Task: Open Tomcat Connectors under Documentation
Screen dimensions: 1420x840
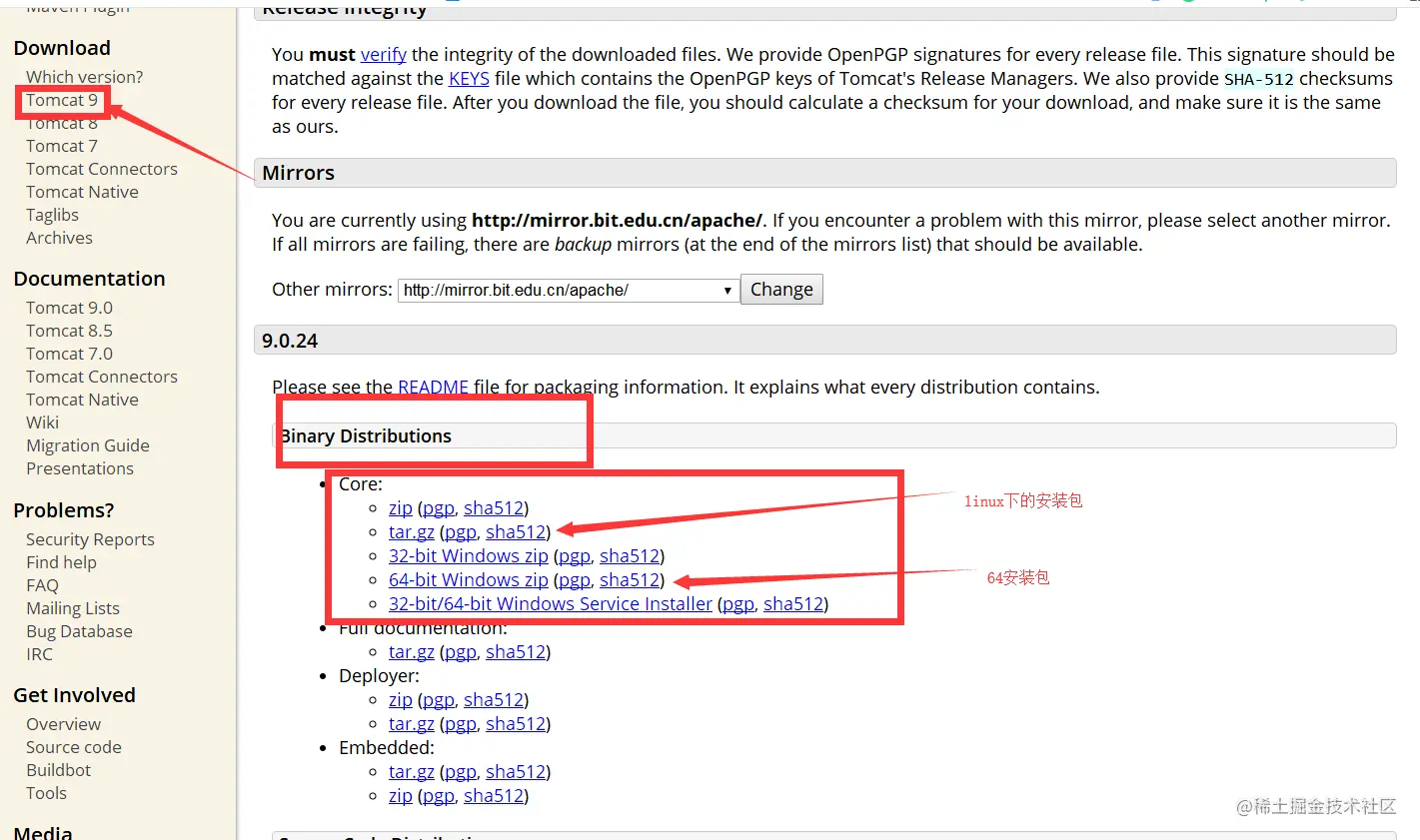Action: click(102, 377)
